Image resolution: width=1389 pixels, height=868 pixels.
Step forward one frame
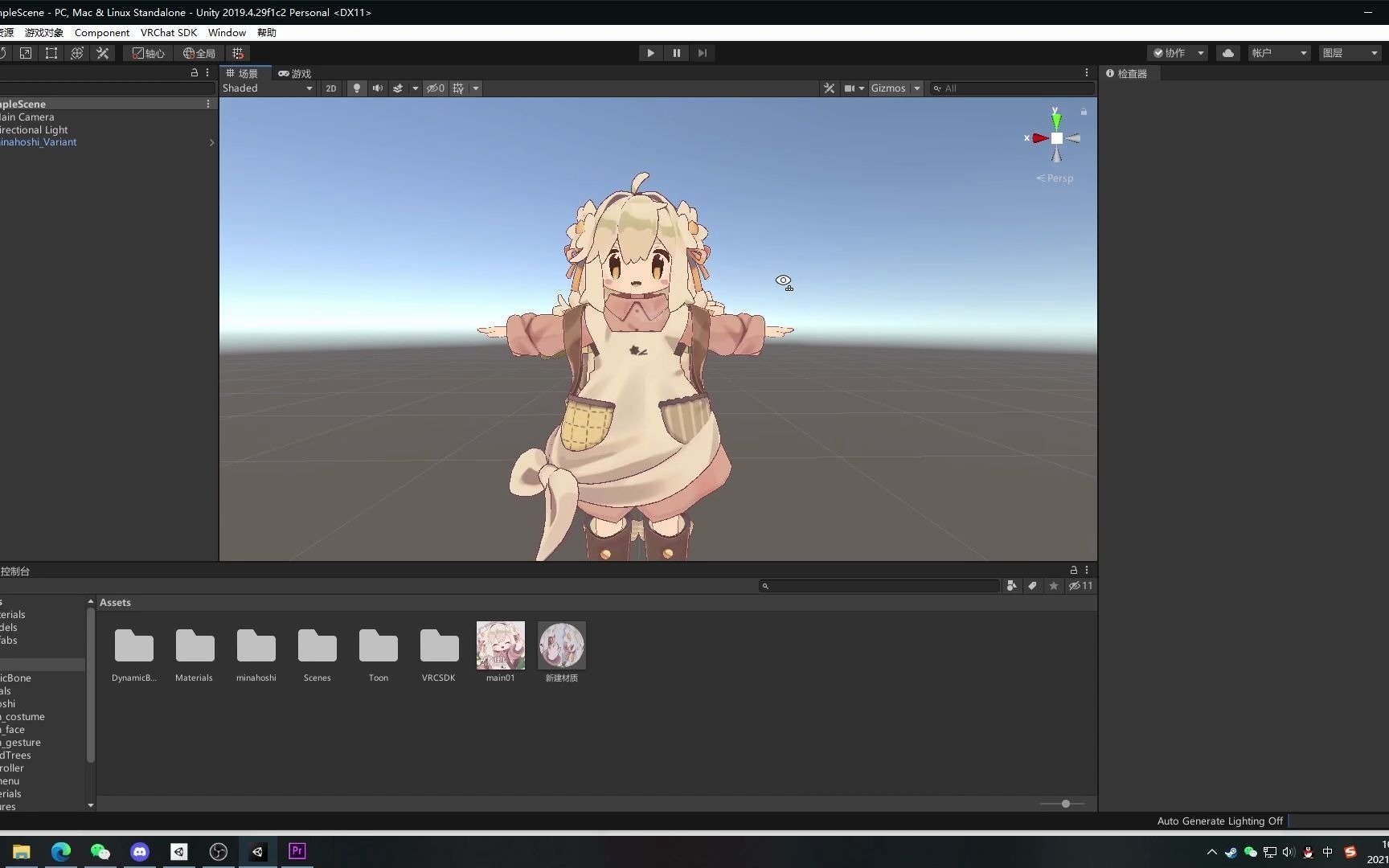tap(702, 53)
